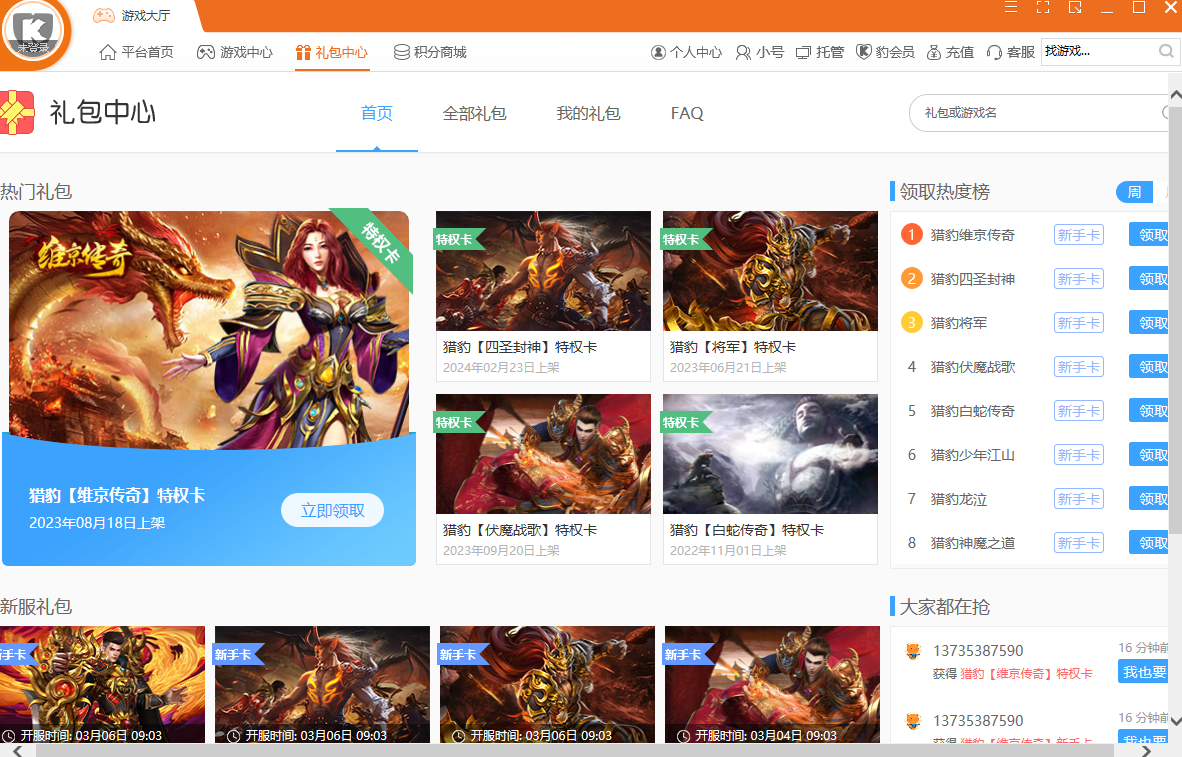This screenshot has height=757, width=1182.
Task: Click the yellow rank 3 badge
Action: (911, 323)
